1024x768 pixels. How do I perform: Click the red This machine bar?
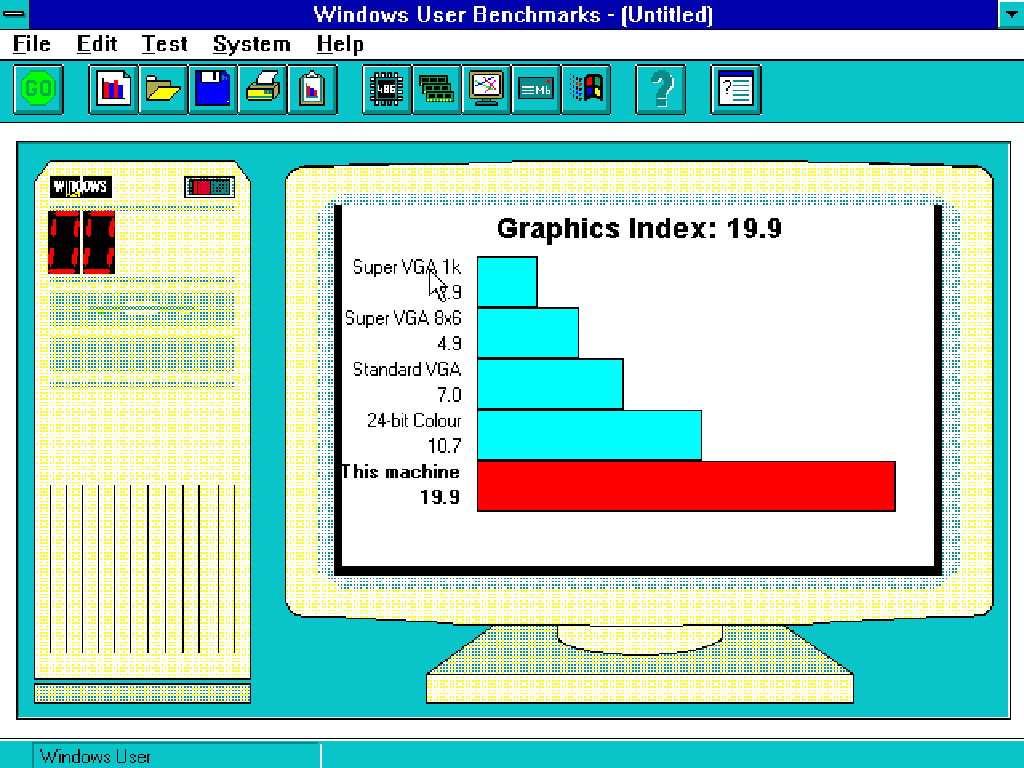coord(686,487)
